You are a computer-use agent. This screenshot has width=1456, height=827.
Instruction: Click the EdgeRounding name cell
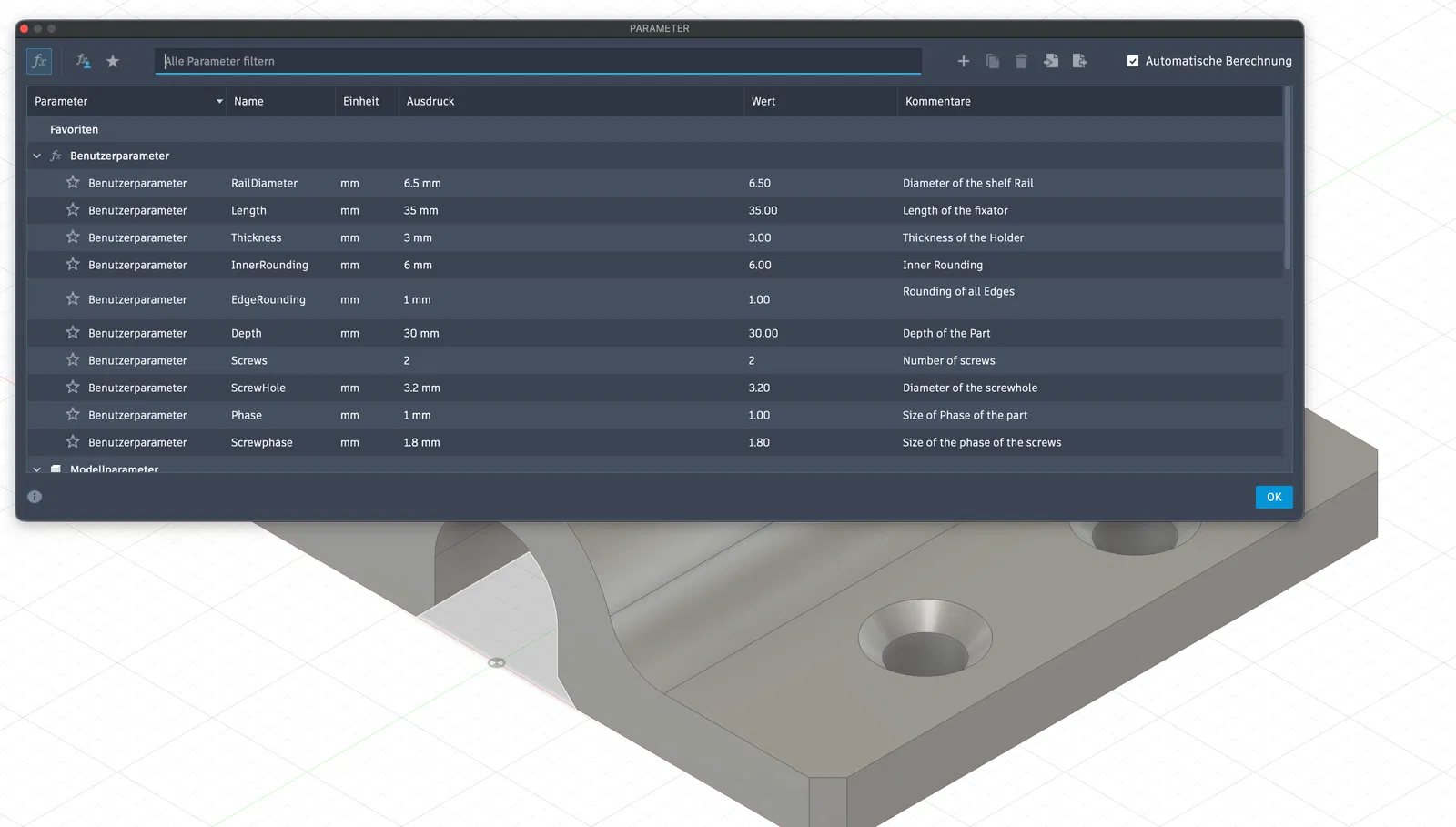tap(268, 299)
